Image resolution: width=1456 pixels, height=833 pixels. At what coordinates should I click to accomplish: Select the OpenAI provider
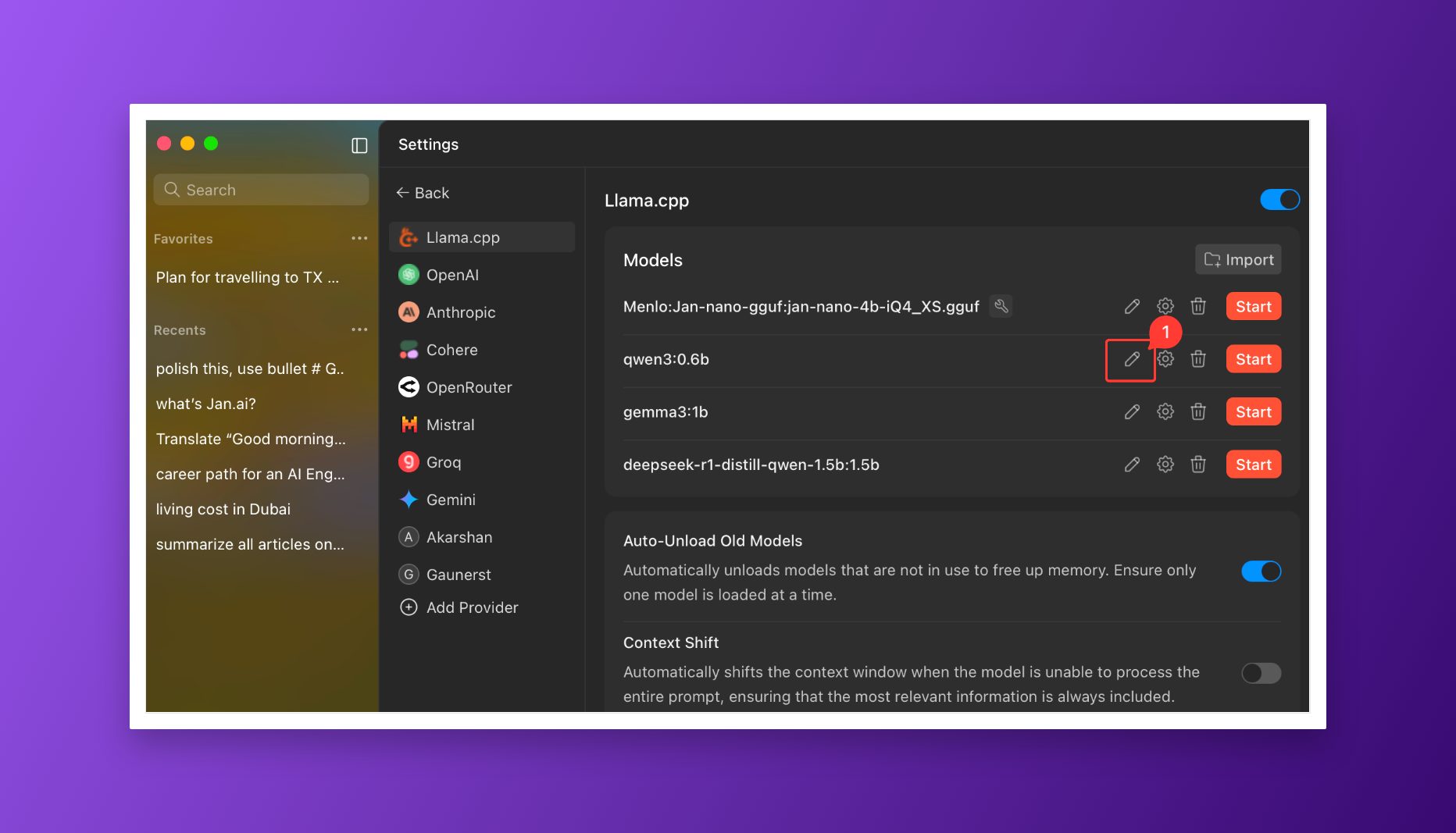coord(482,275)
